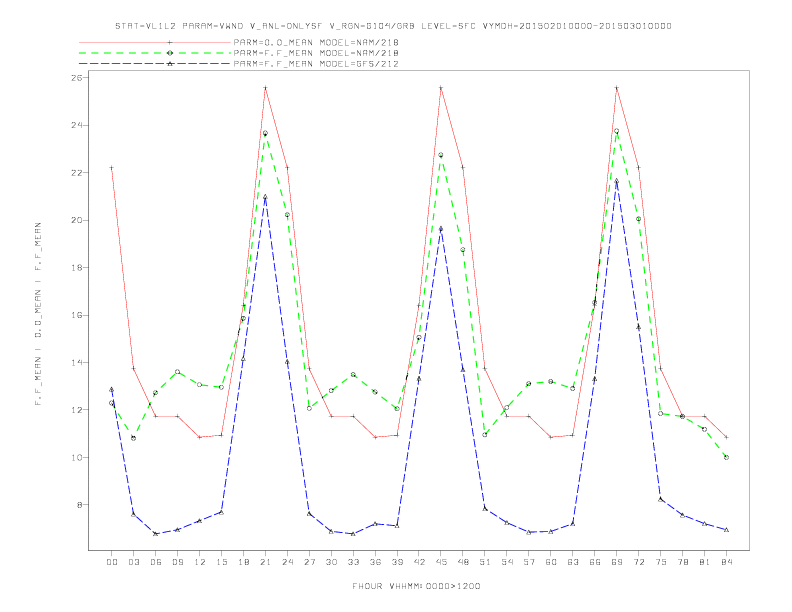Click the chart title line beginning STAT=VL1L2

coord(393,26)
